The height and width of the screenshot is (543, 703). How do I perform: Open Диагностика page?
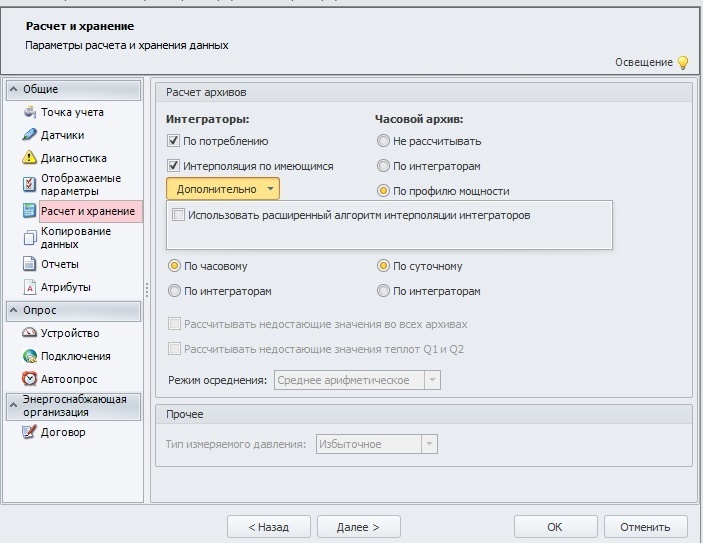74,158
